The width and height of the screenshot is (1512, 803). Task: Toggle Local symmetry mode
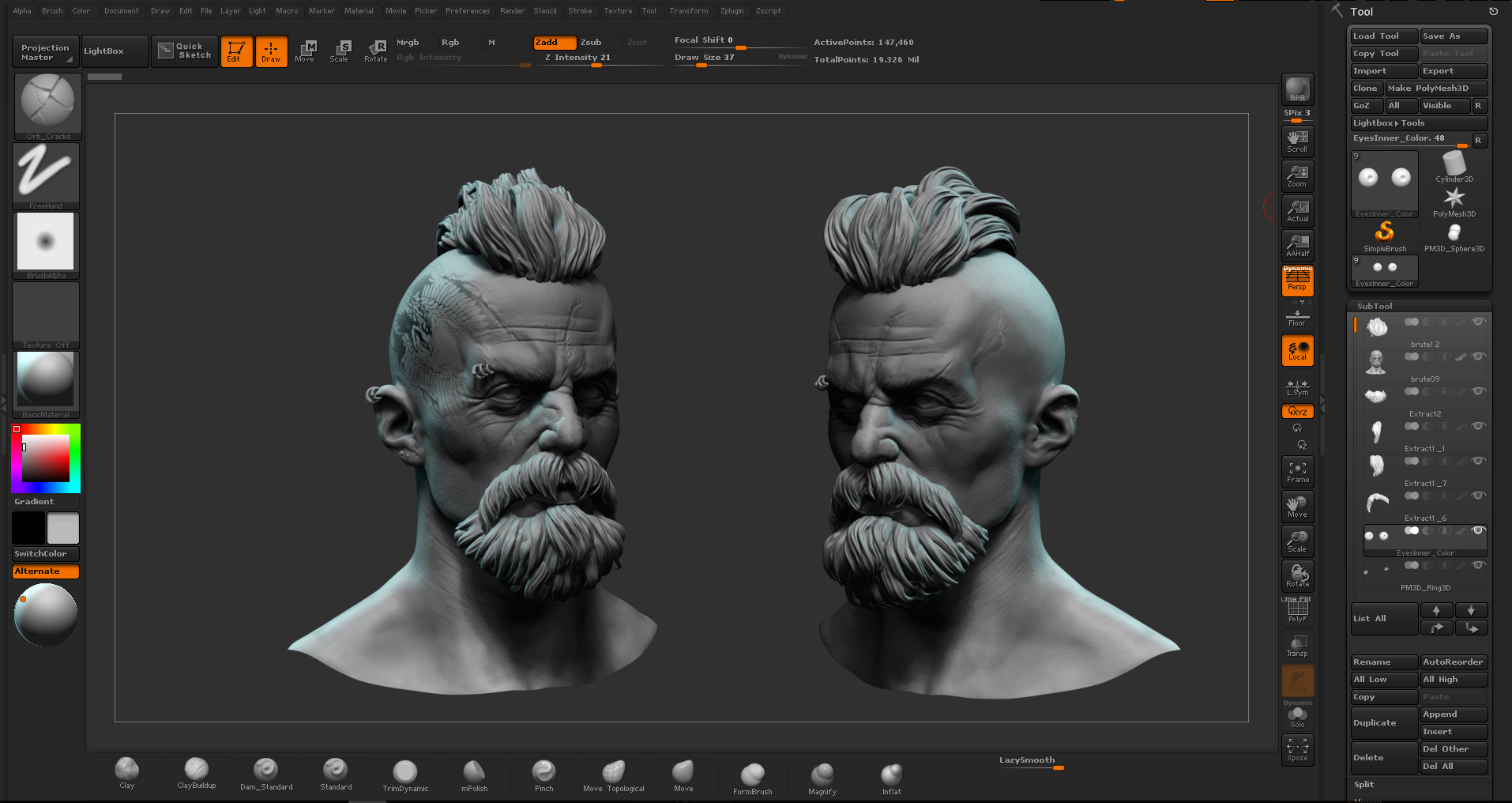click(x=1297, y=351)
